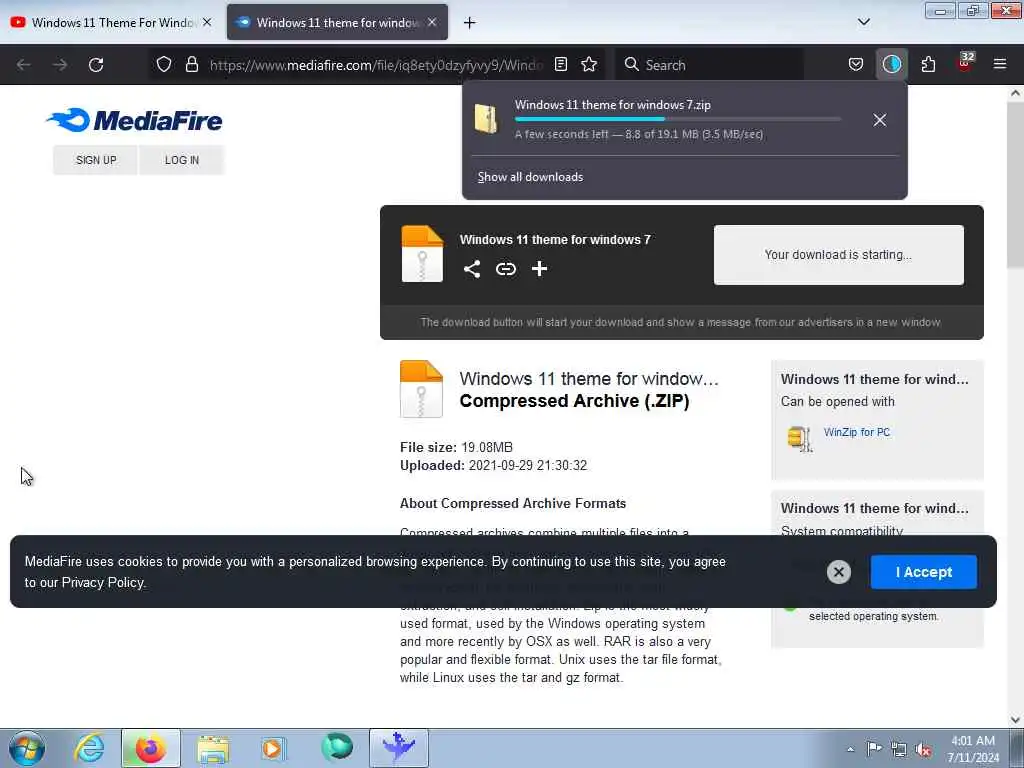Click the plus icon to save file

click(539, 269)
